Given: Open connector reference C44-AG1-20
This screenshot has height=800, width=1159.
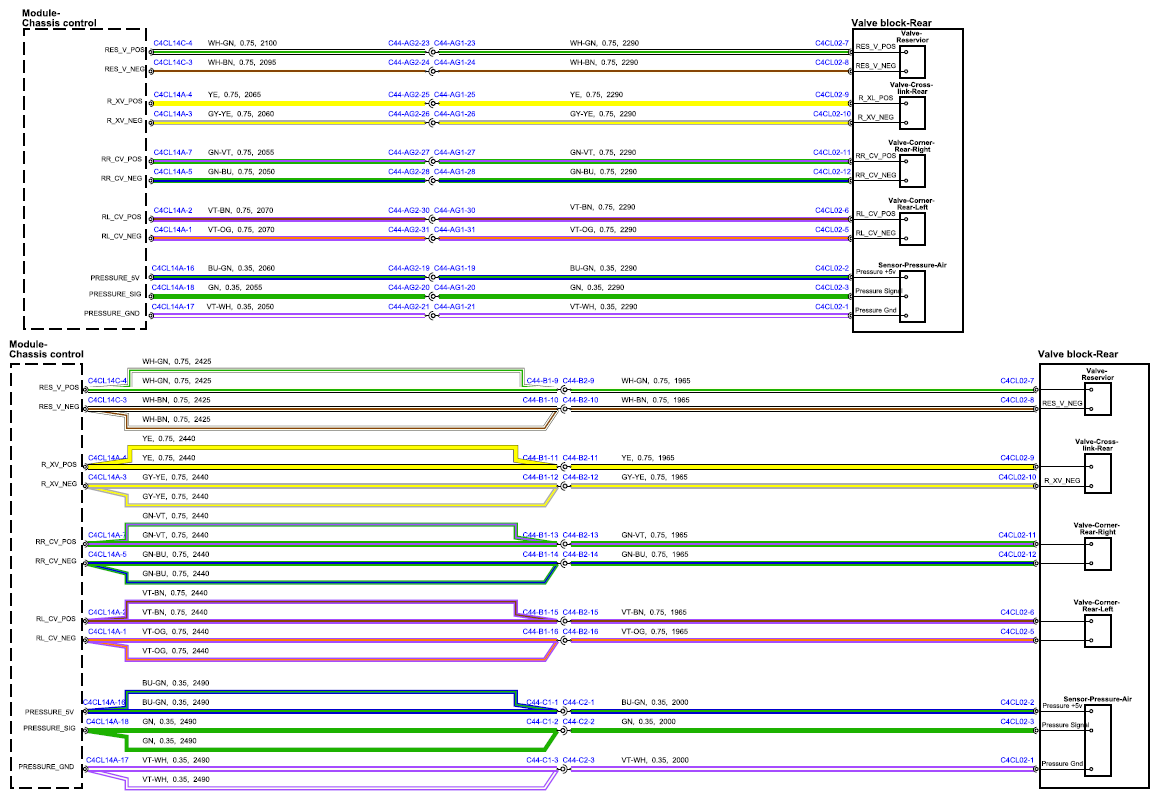Looking at the screenshot, I should 455,288.
